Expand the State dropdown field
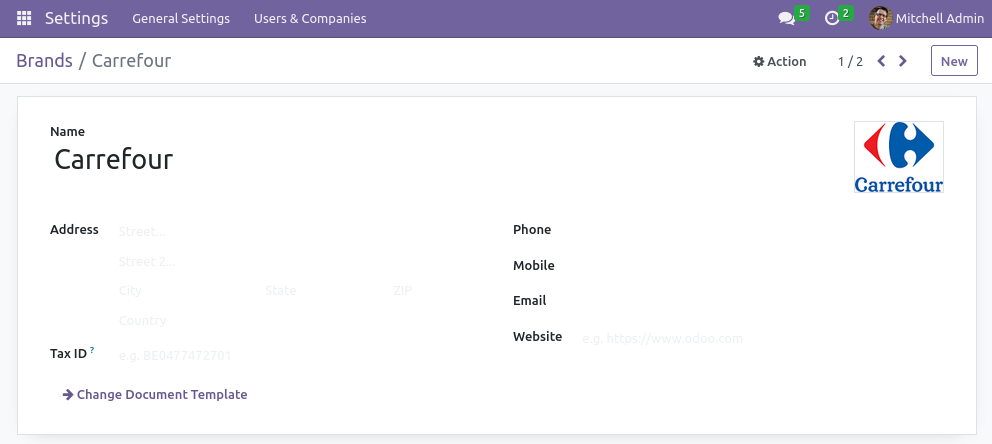 [x=320, y=291]
